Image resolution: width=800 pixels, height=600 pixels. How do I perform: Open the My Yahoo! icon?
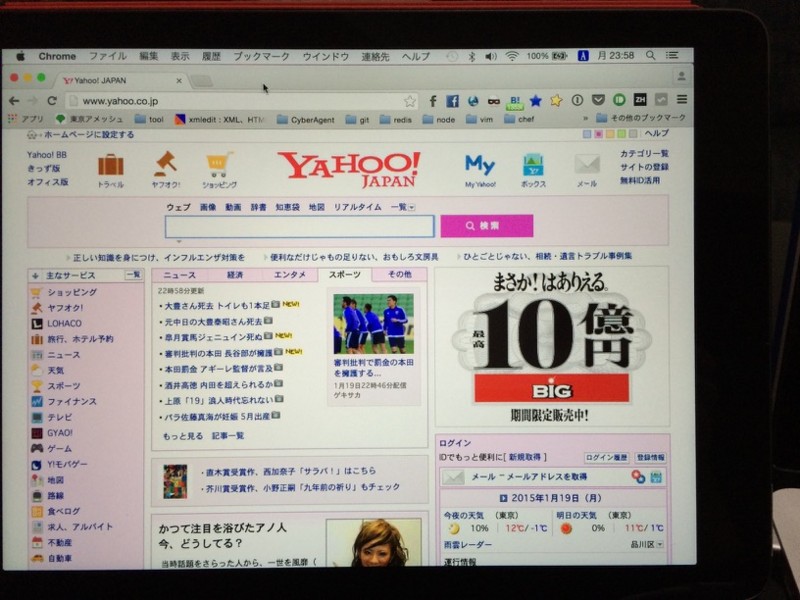click(x=480, y=165)
